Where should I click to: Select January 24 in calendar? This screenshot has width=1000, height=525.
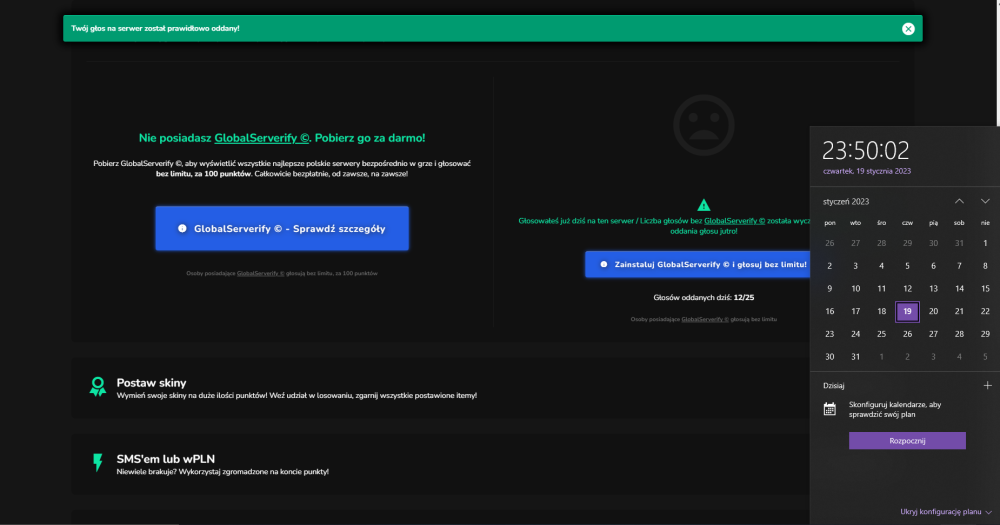[855, 334]
